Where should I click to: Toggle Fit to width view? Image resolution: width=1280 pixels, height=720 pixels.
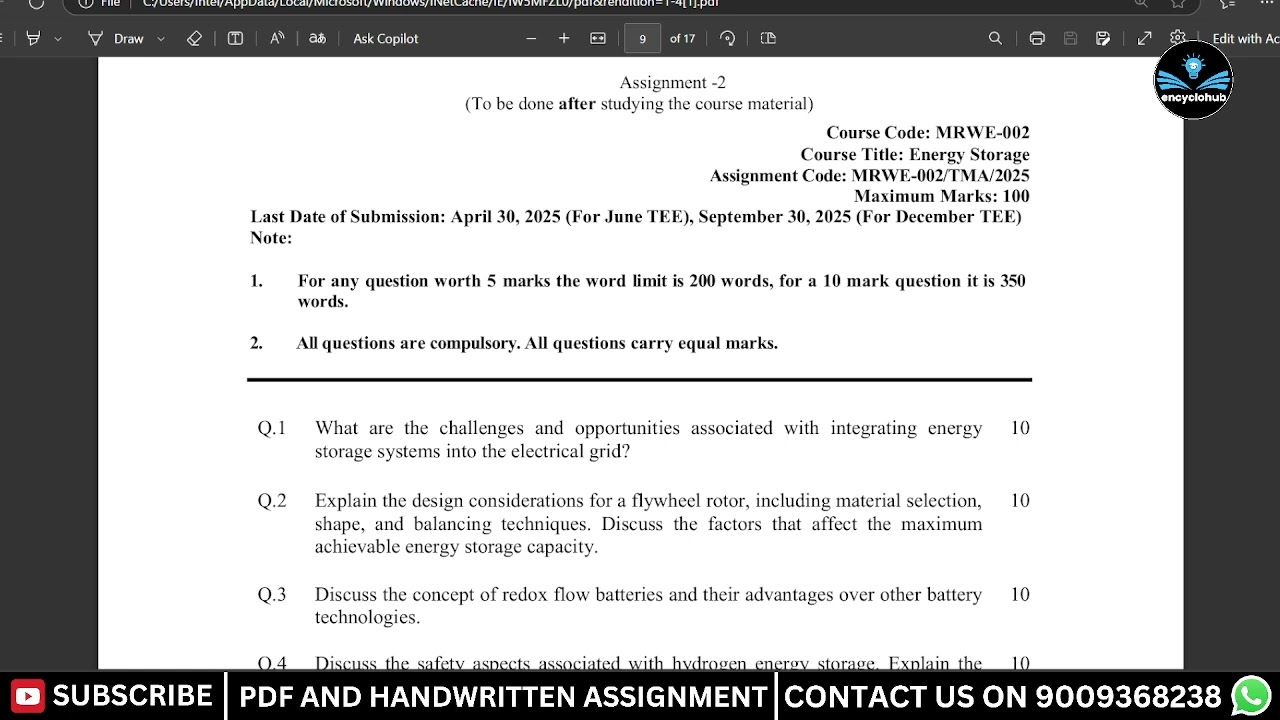click(598, 38)
